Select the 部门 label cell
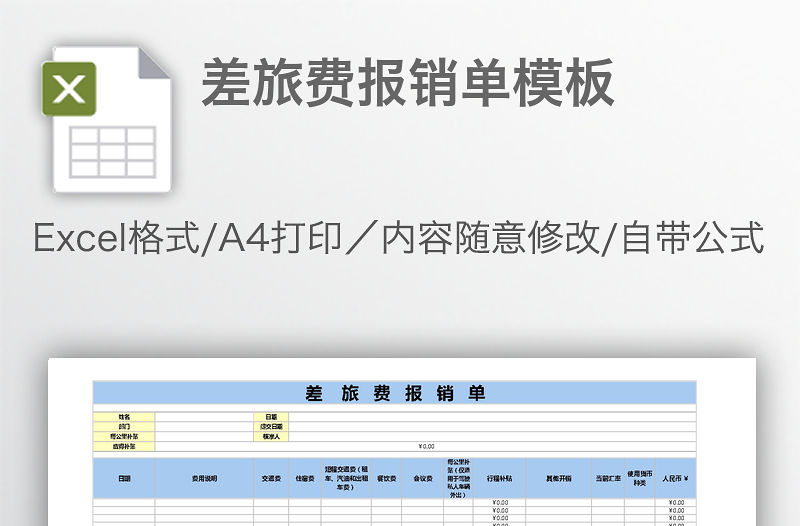Screen dimensions: 800x526 tap(124, 426)
